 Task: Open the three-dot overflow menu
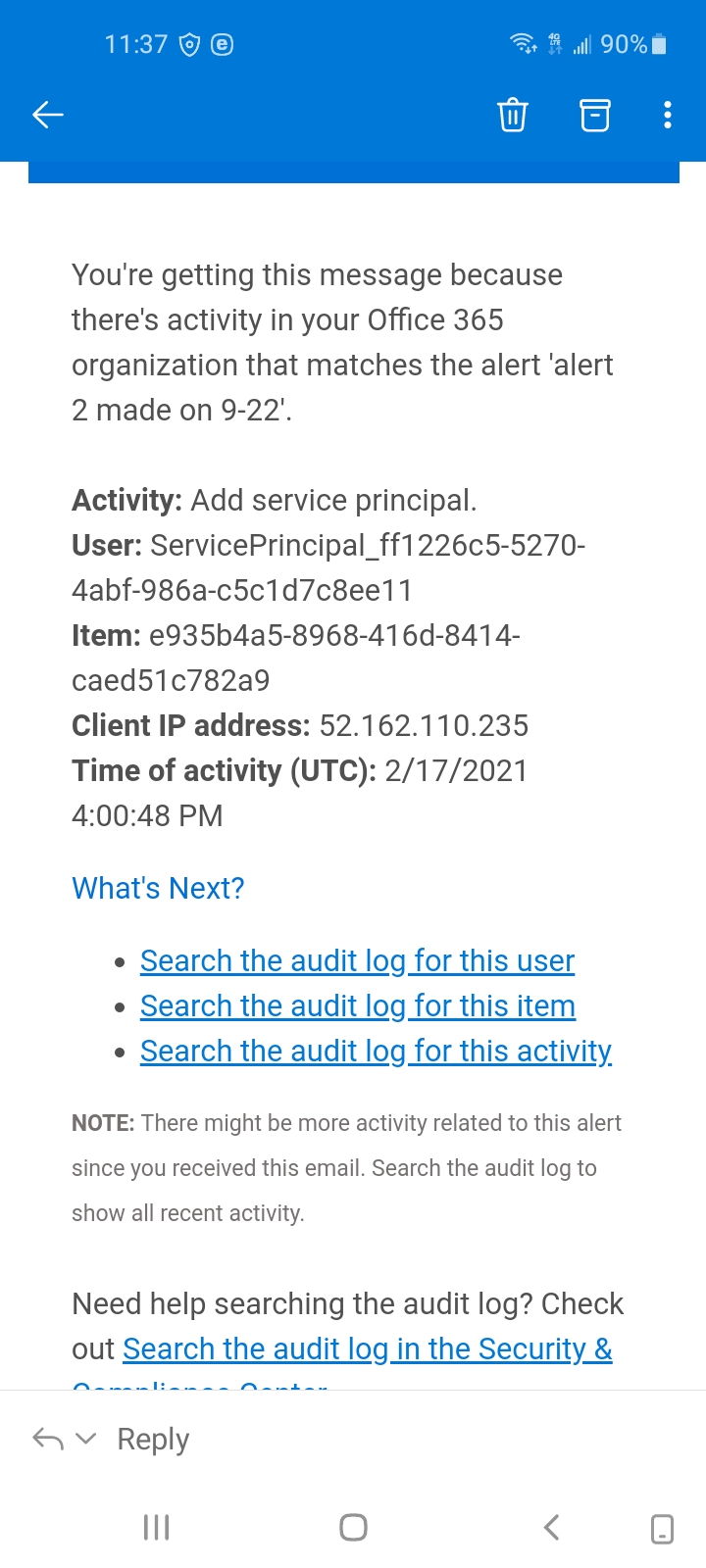coord(668,115)
